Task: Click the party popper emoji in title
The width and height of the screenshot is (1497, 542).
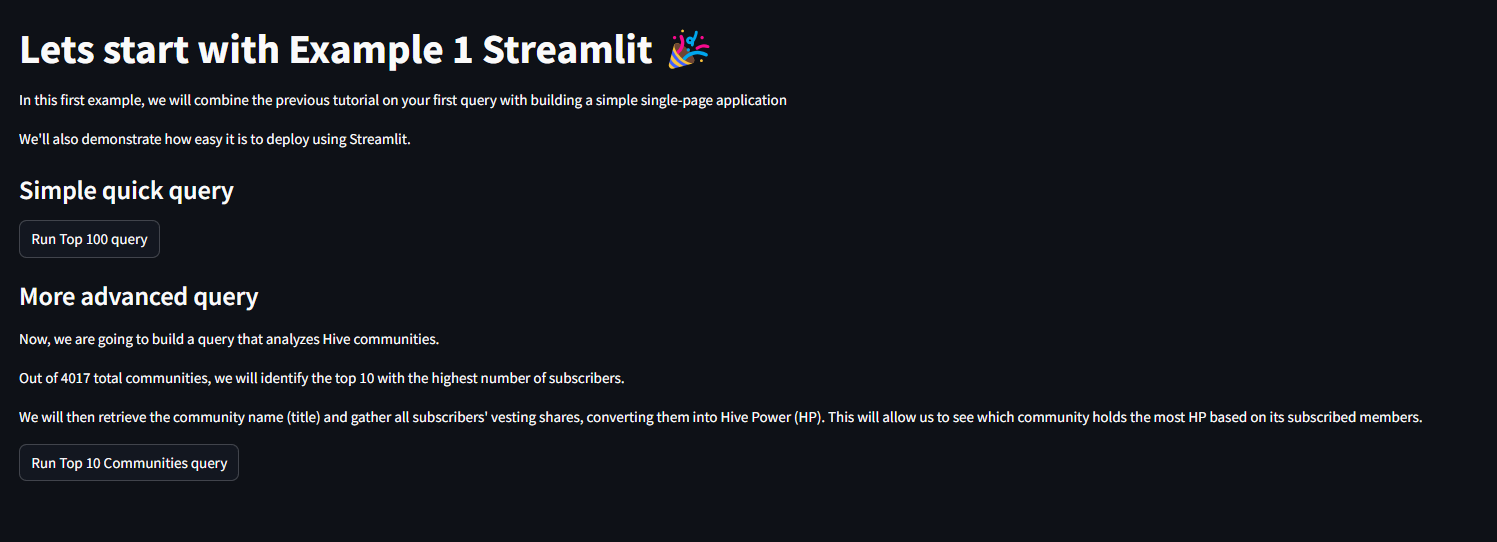Action: (x=689, y=50)
